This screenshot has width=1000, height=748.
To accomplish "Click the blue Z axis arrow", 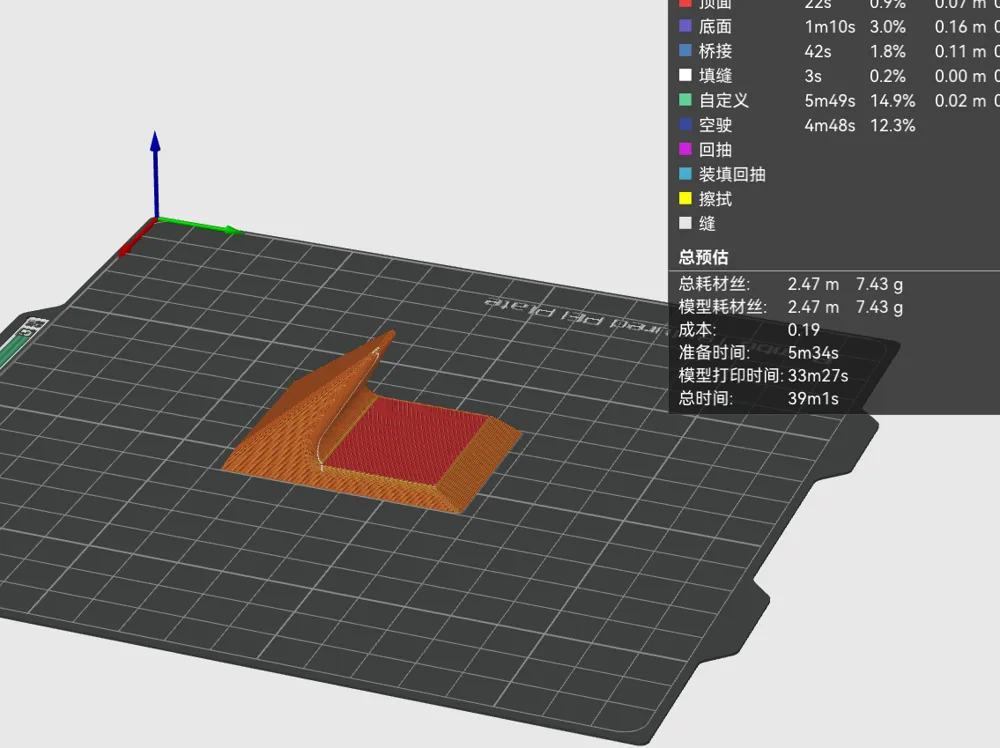I will pyautogui.click(x=155, y=172).
